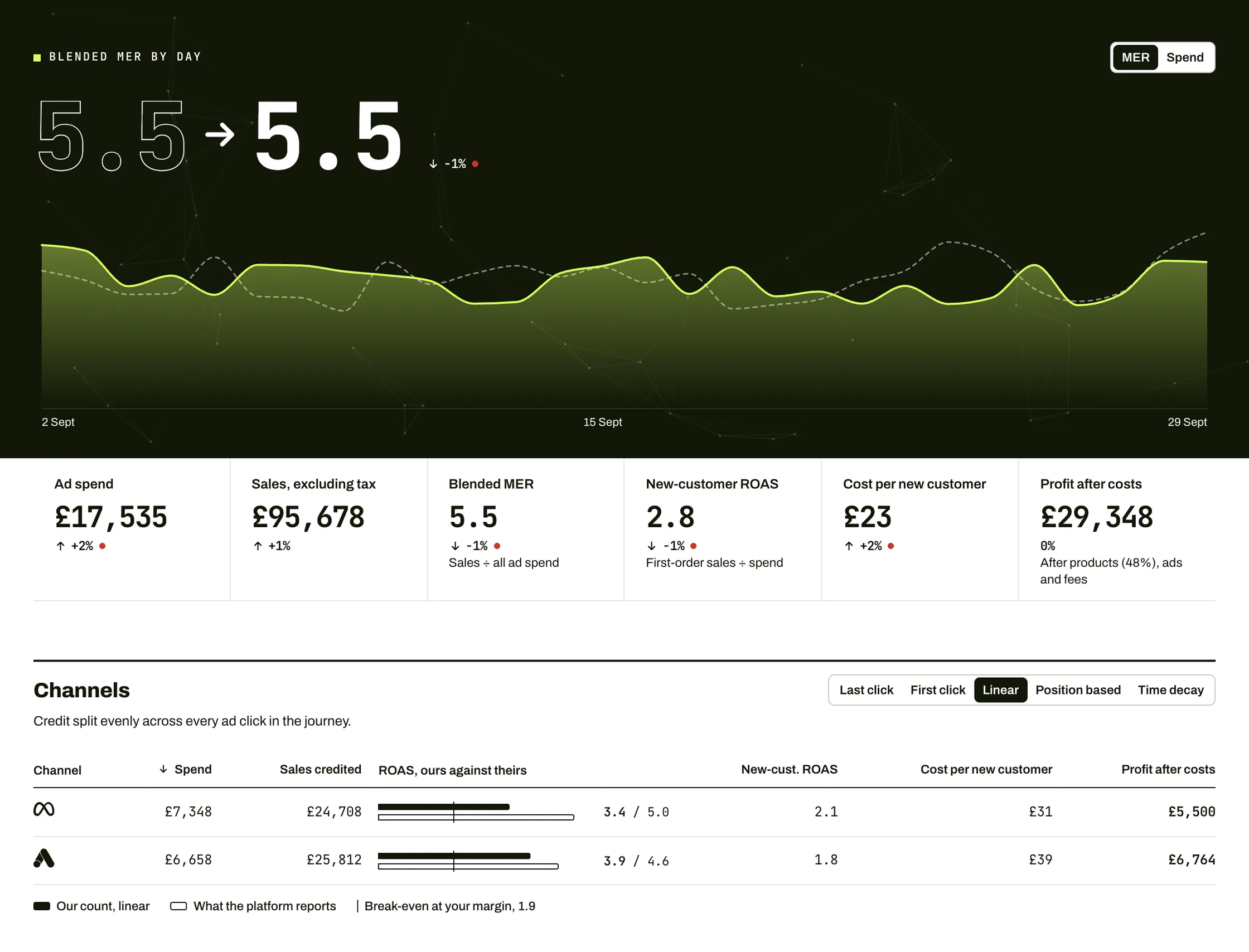Select Linear attribution model
This screenshot has height=952, width=1249.
[1000, 689]
